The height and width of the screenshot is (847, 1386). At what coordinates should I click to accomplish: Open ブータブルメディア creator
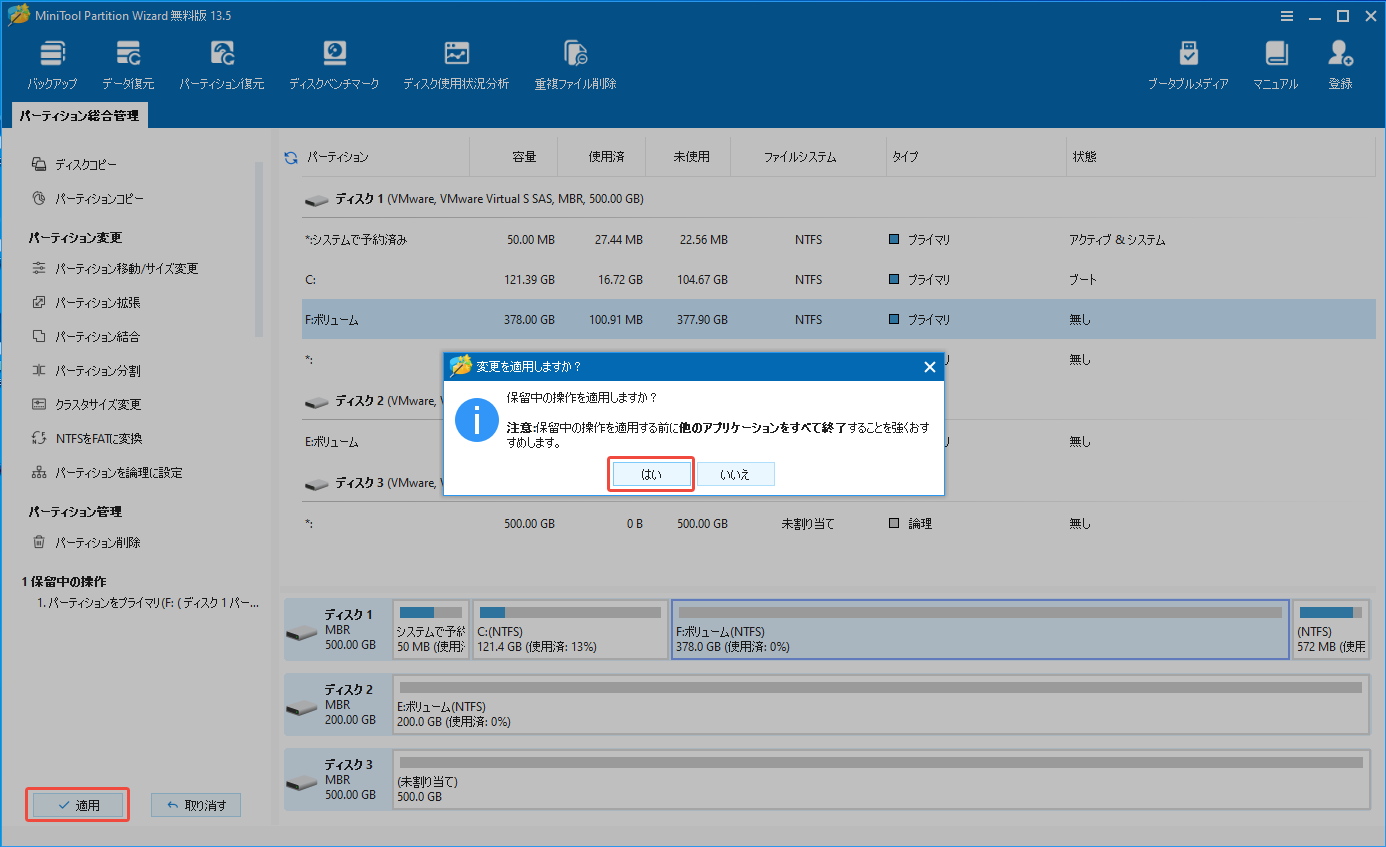(1189, 62)
